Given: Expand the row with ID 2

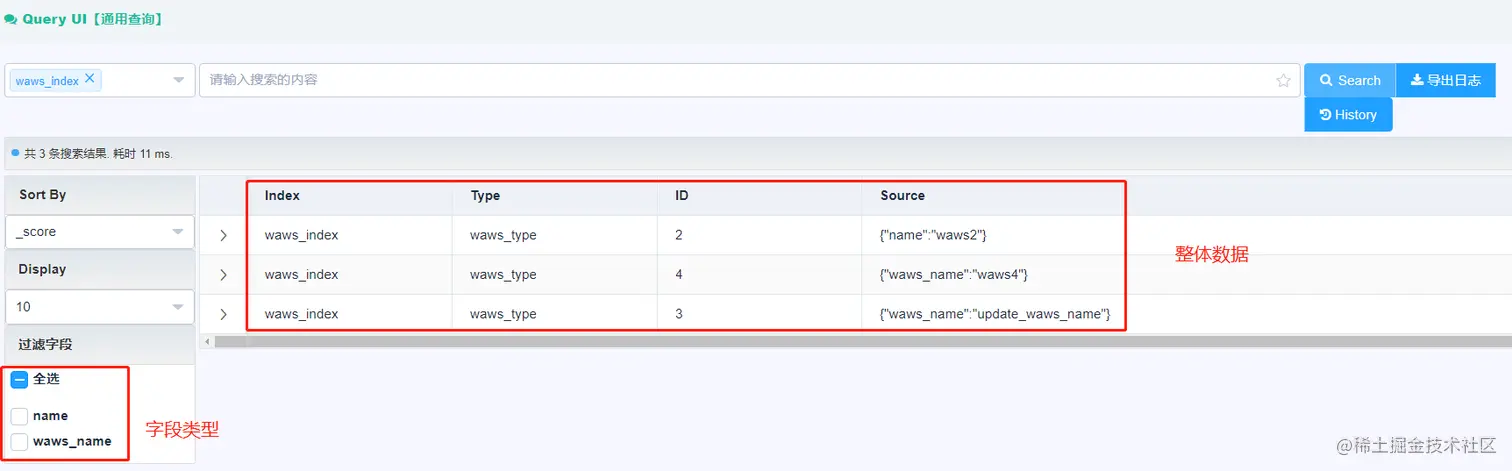Looking at the screenshot, I should click(x=223, y=236).
